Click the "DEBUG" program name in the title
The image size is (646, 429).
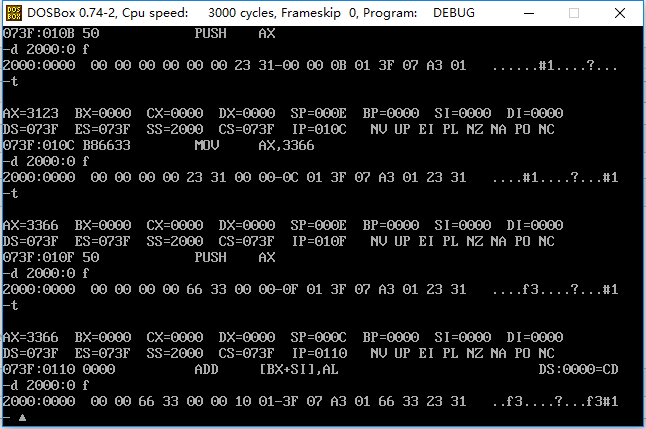[454, 13]
